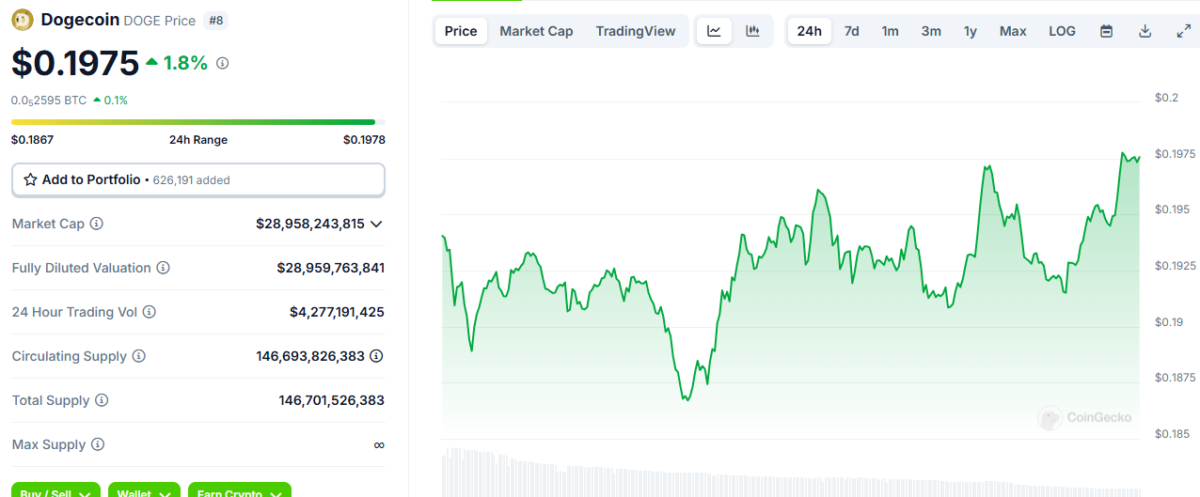Expand chart to fullscreen

click(x=1183, y=31)
